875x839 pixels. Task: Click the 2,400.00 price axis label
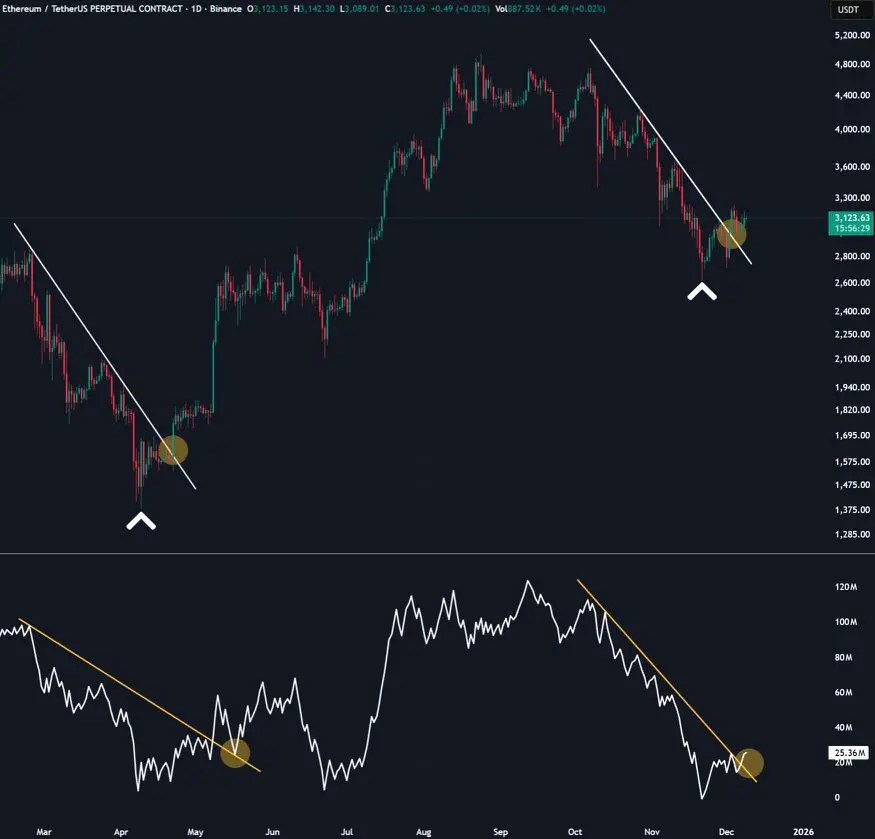point(852,311)
